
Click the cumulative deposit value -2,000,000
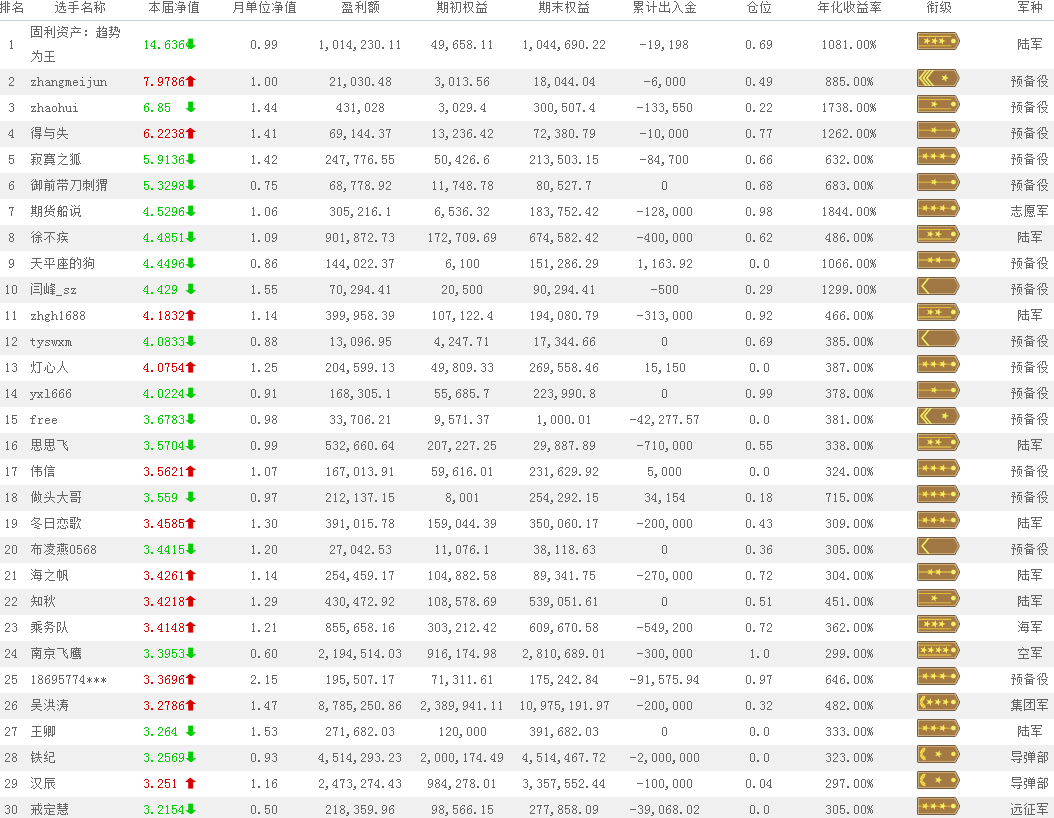click(664, 758)
